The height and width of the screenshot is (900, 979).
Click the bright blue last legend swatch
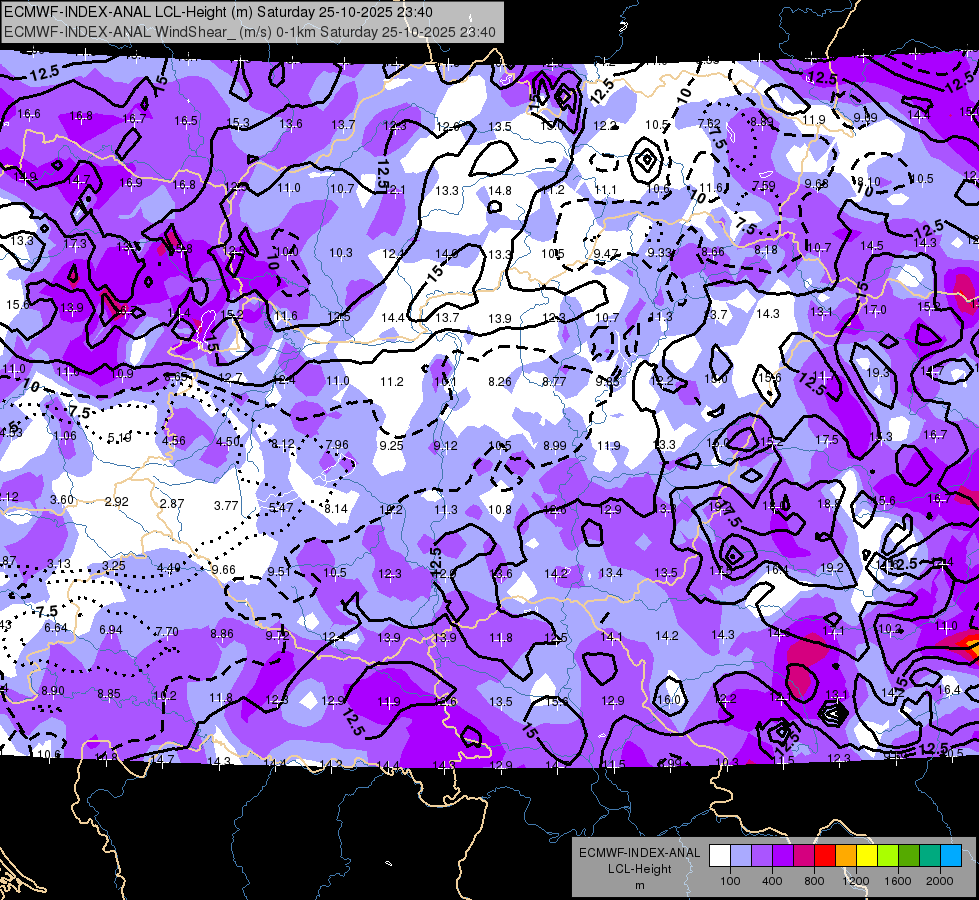click(951, 856)
